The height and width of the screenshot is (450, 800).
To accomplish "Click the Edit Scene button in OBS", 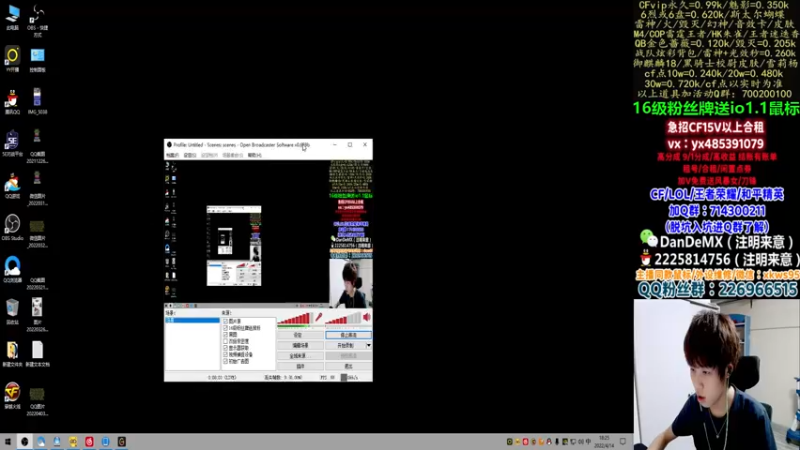I will [300, 345].
